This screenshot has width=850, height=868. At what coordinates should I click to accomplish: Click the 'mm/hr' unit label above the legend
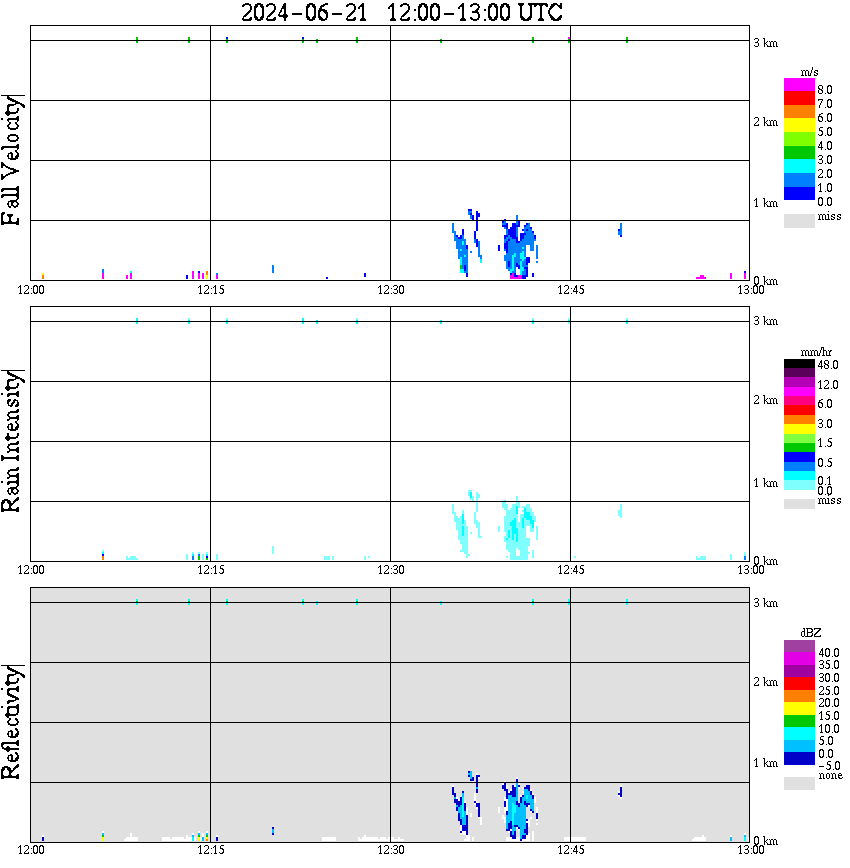pyautogui.click(x=816, y=352)
